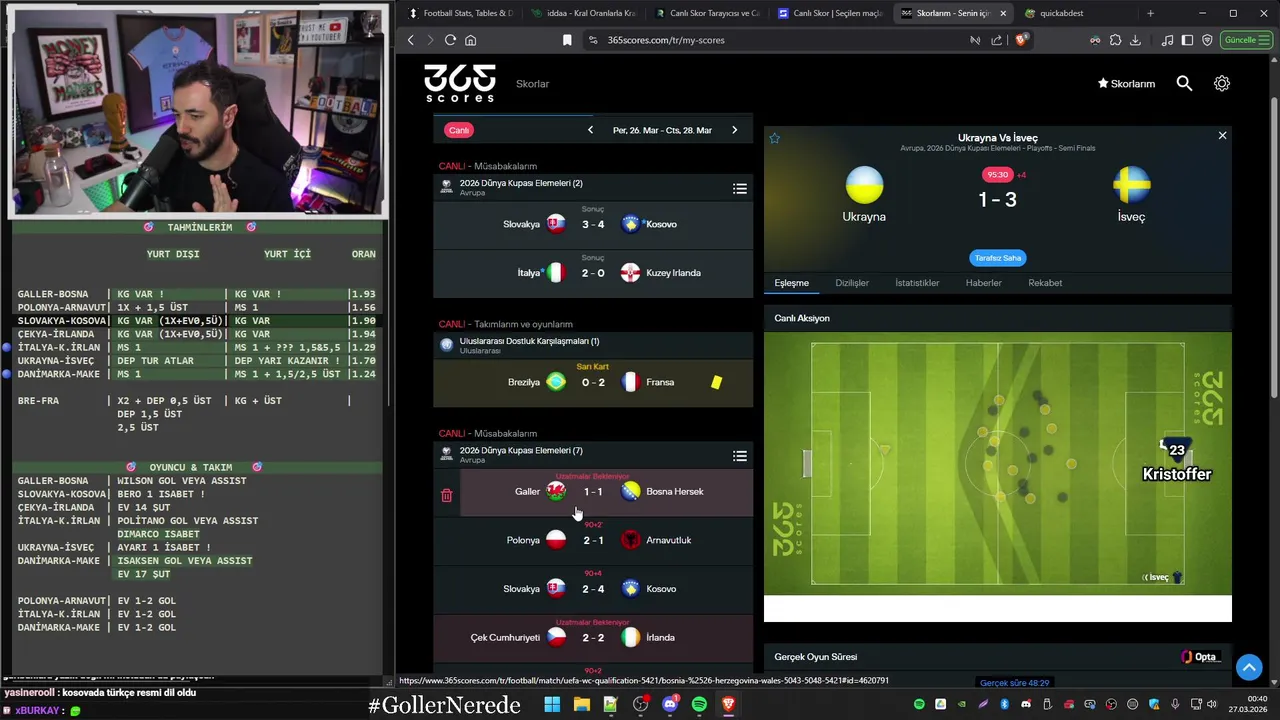Click the Güncelle update button
Screen dimensions: 1280x720
(x=1246, y=40)
